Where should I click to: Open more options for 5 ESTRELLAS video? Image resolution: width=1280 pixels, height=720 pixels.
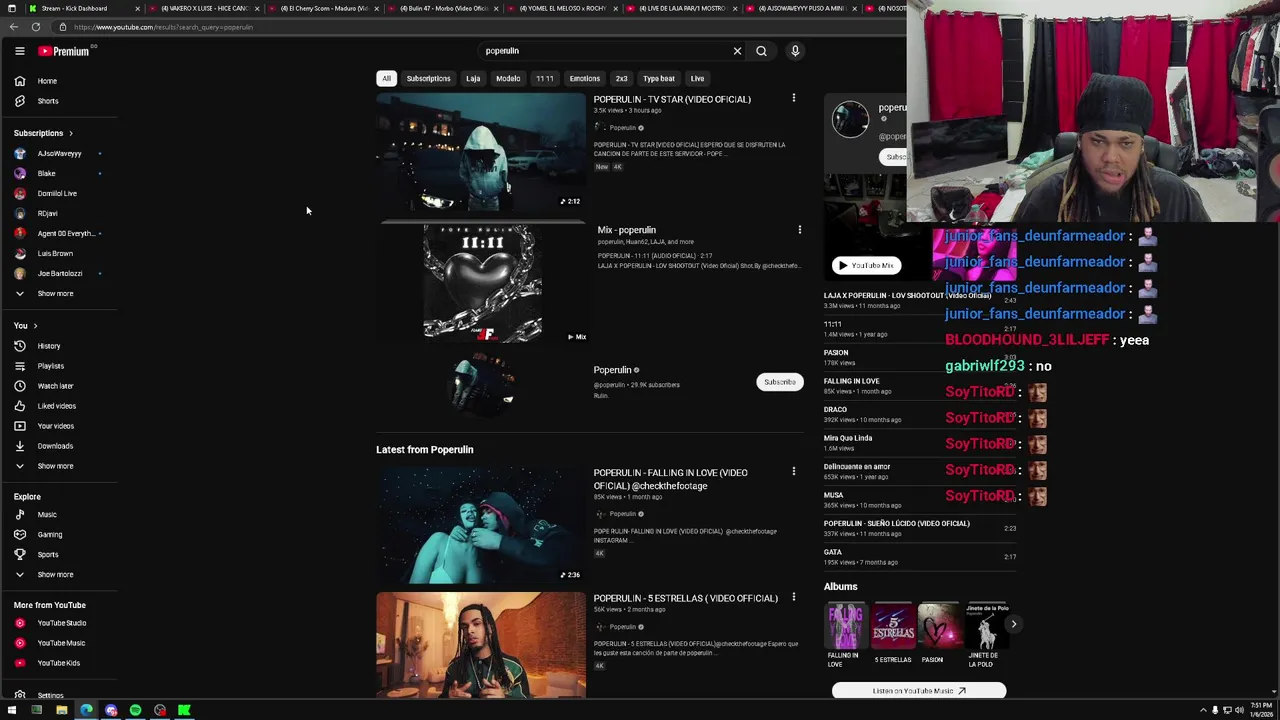pos(794,597)
